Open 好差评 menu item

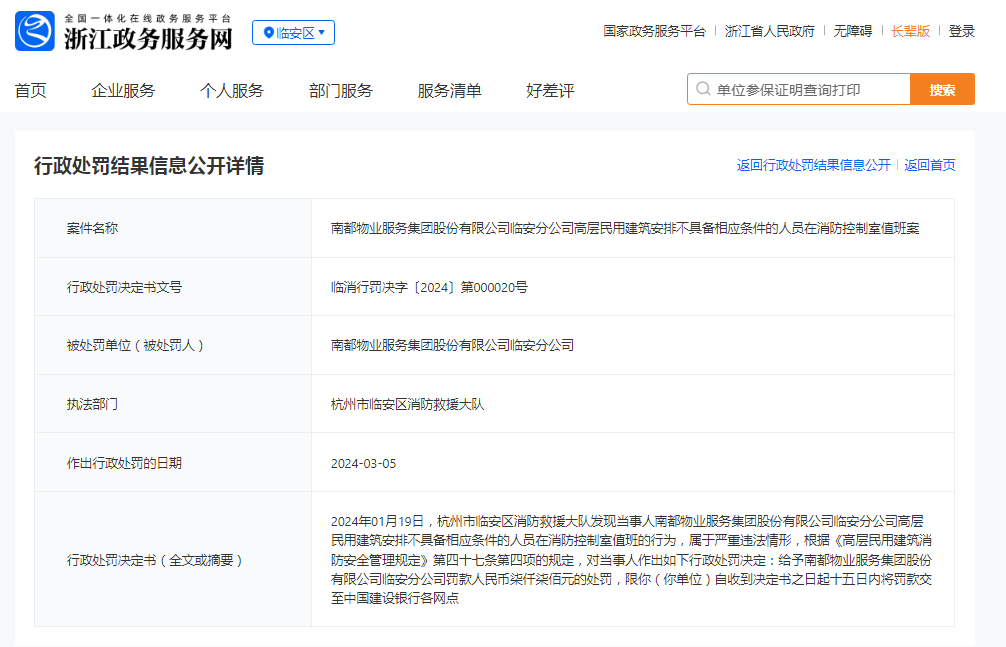coord(550,91)
